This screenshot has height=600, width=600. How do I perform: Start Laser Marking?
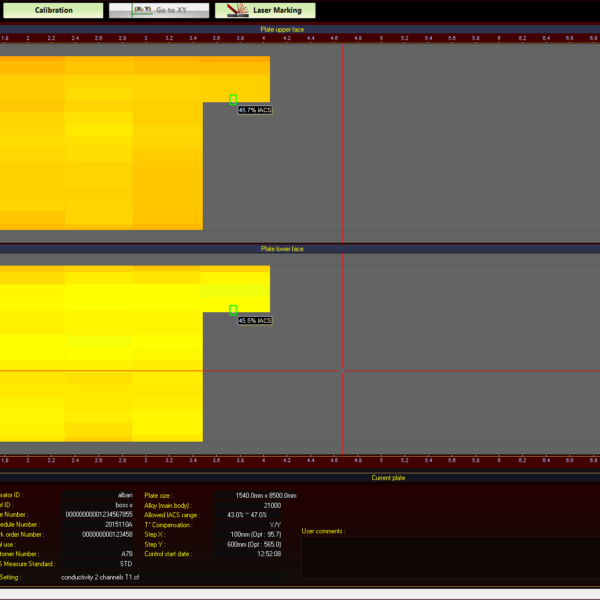coord(265,10)
